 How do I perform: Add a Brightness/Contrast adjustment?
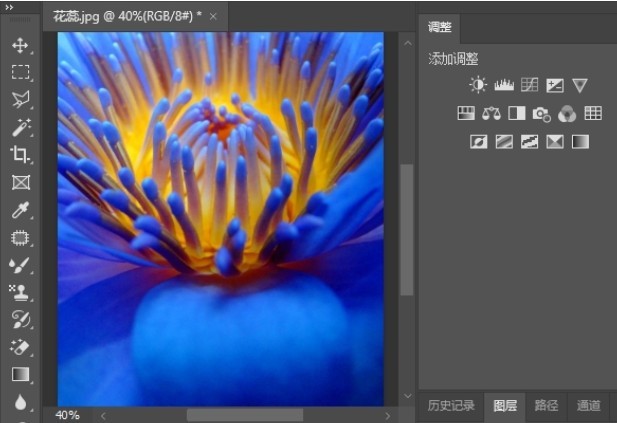[x=478, y=86]
